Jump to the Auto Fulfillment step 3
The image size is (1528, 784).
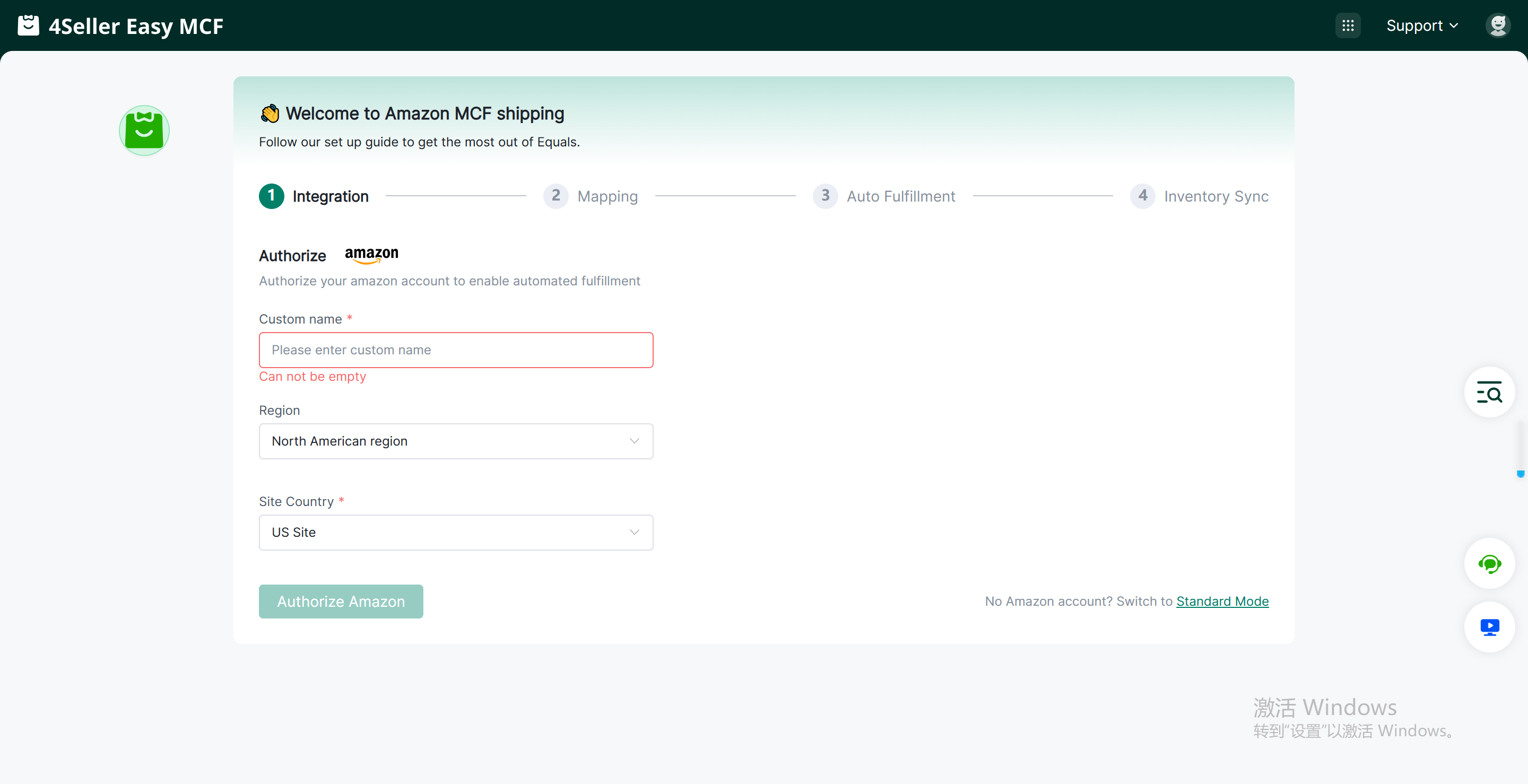click(884, 196)
